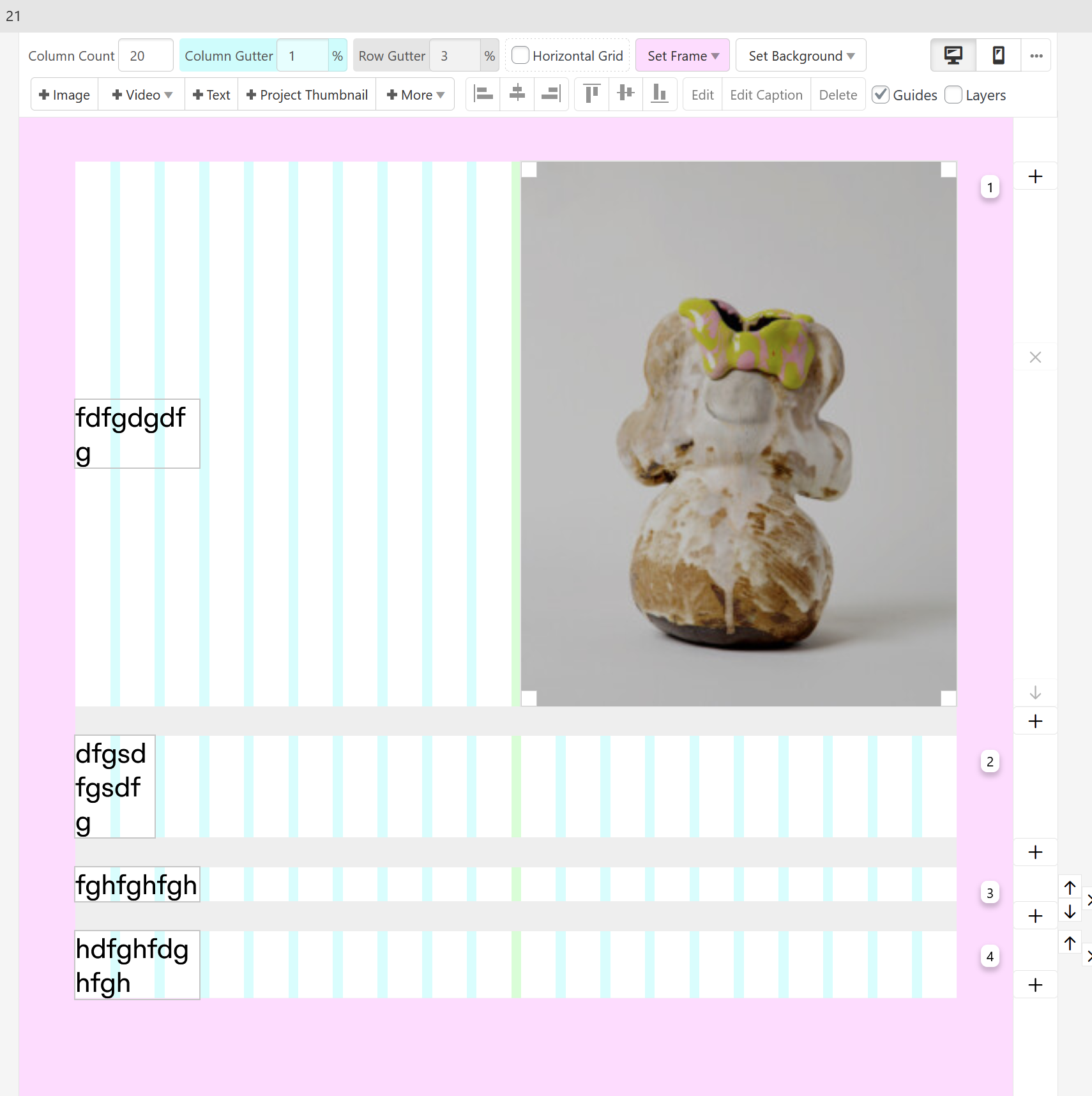
Task: Click the align right icon
Action: tap(551, 95)
